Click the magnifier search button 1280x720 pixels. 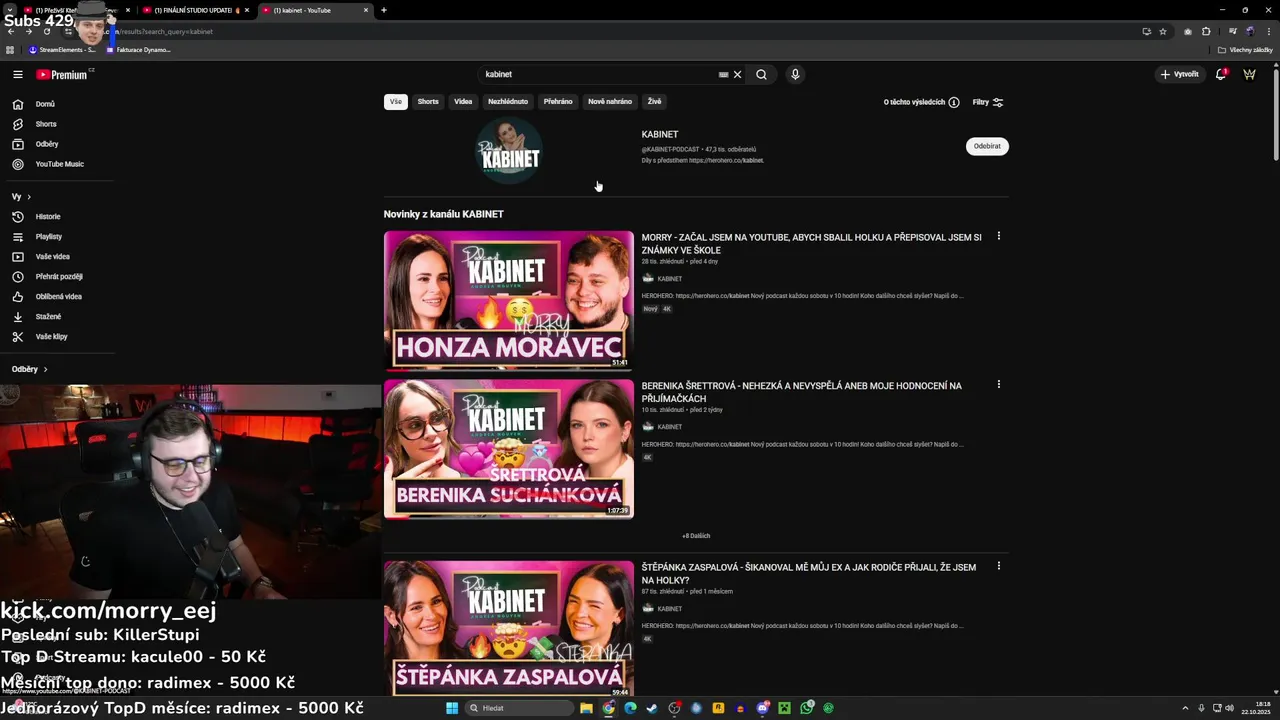[761, 74]
